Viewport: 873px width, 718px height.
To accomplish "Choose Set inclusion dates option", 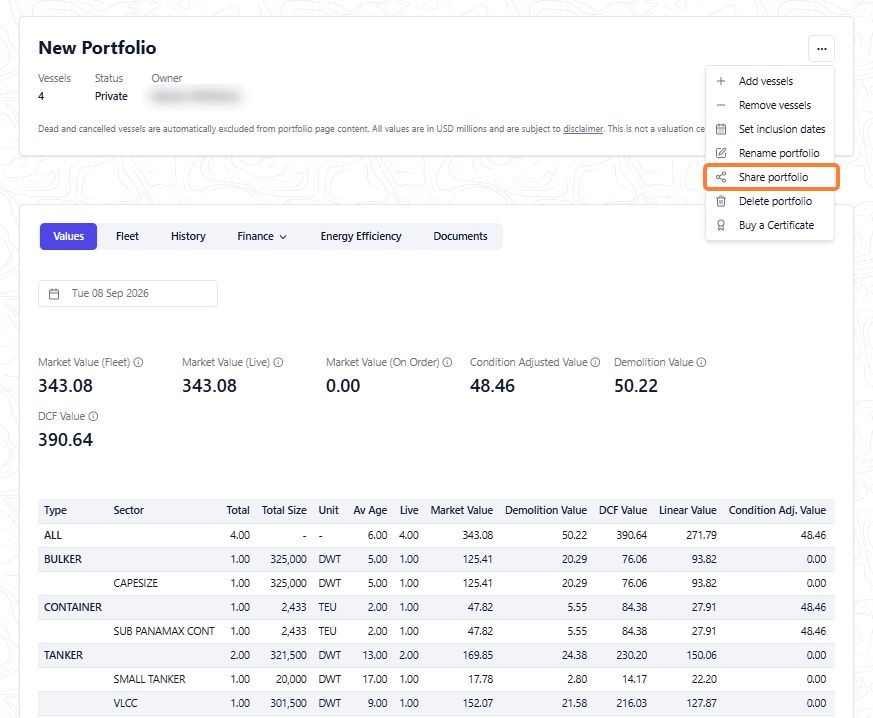I will point(769,129).
